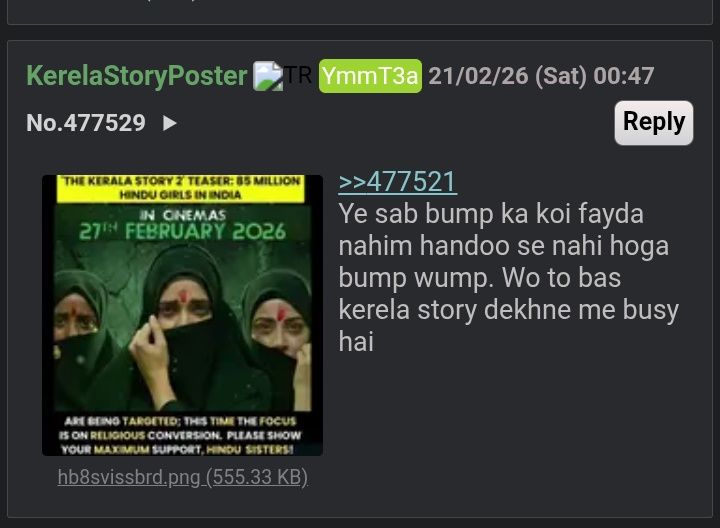
Task: Expand the Kerala Story 2 poster thumbnail
Action: point(182,315)
